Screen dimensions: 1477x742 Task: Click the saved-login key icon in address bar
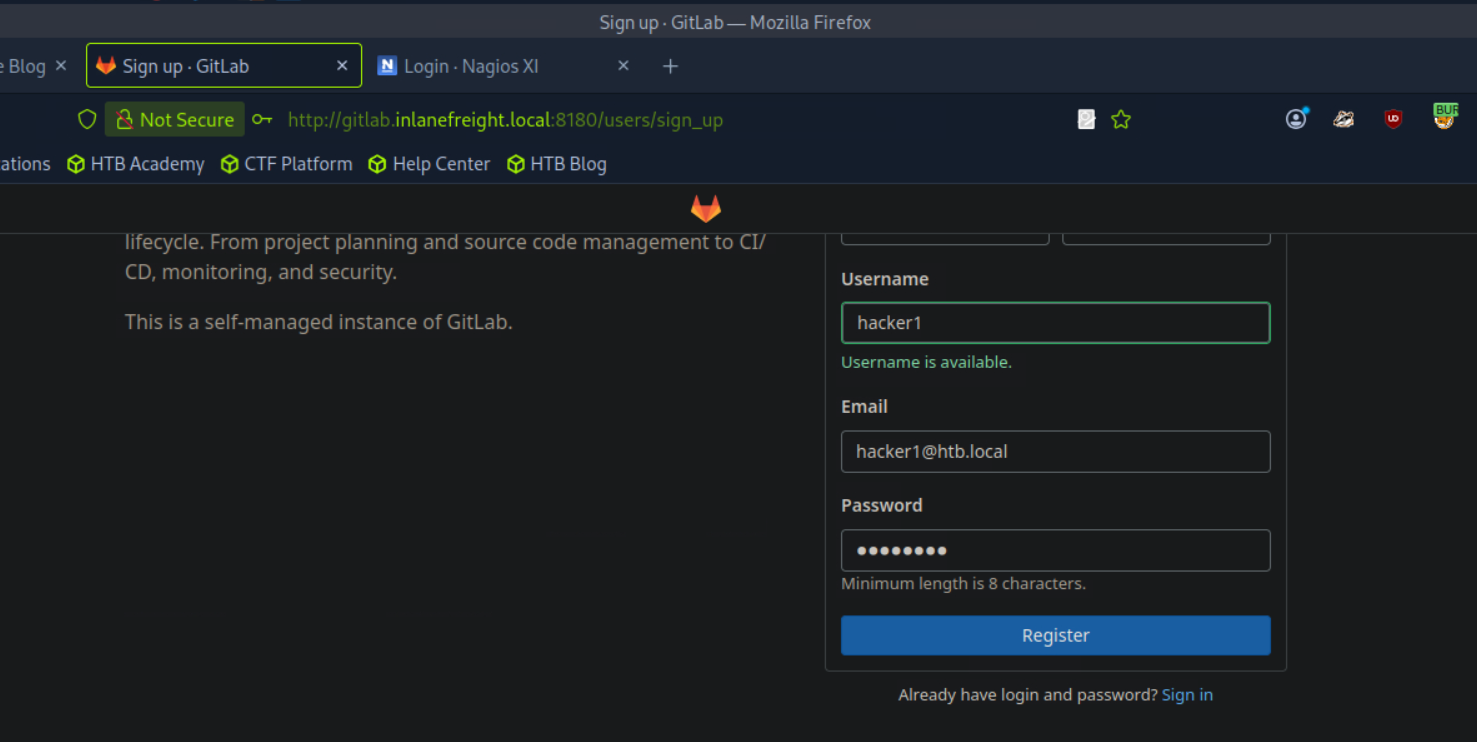click(x=262, y=120)
